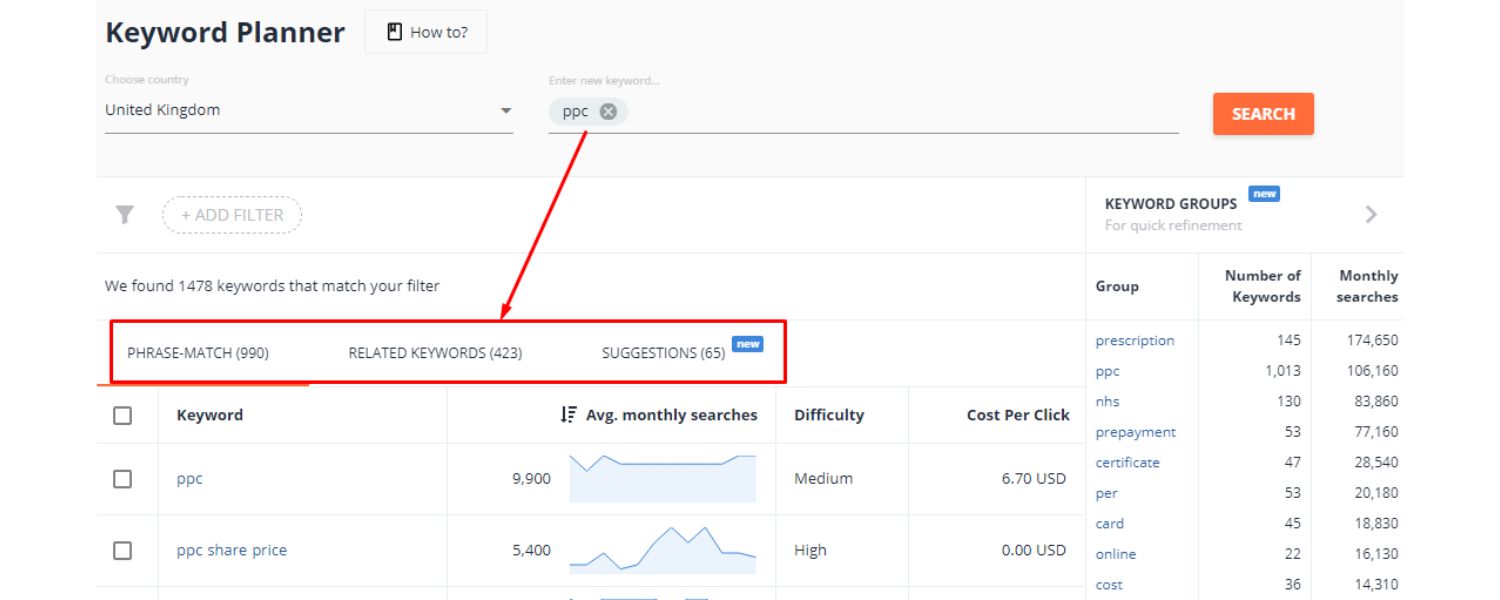Image resolution: width=1500 pixels, height=600 pixels.
Task: Open the Choose country dropdown
Action: coord(308,111)
